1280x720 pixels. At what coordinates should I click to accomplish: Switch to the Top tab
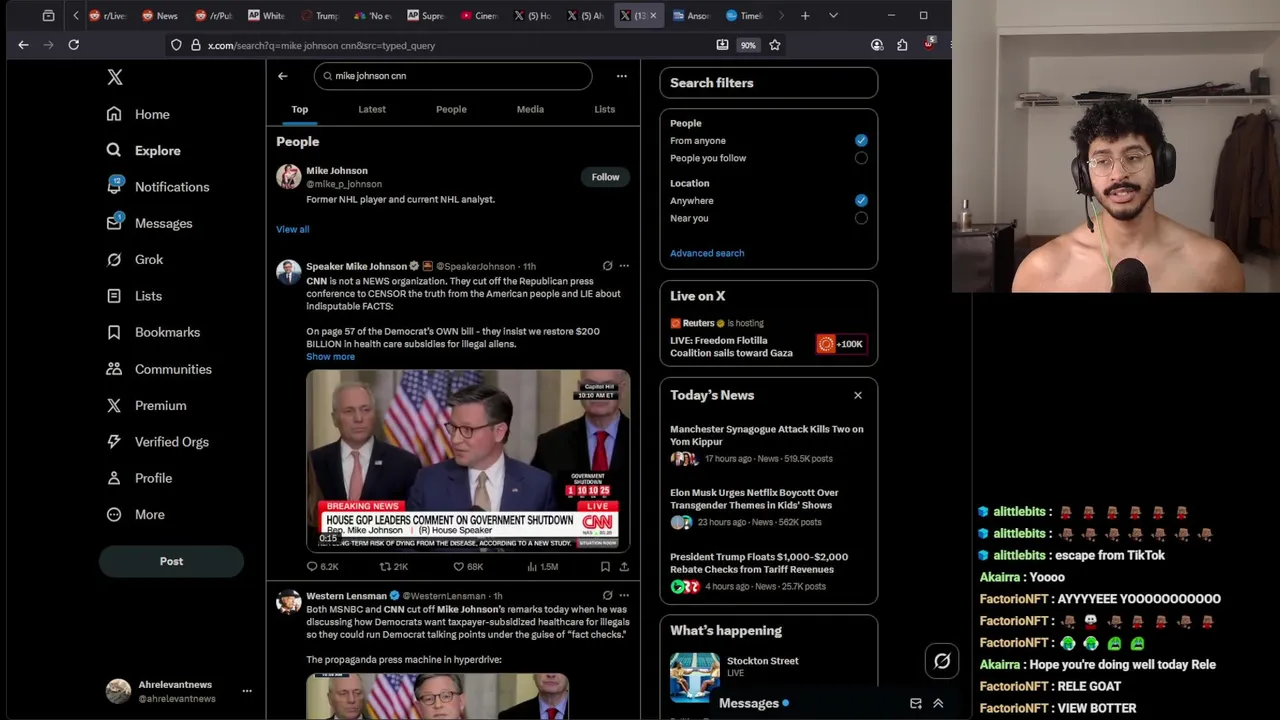point(300,109)
